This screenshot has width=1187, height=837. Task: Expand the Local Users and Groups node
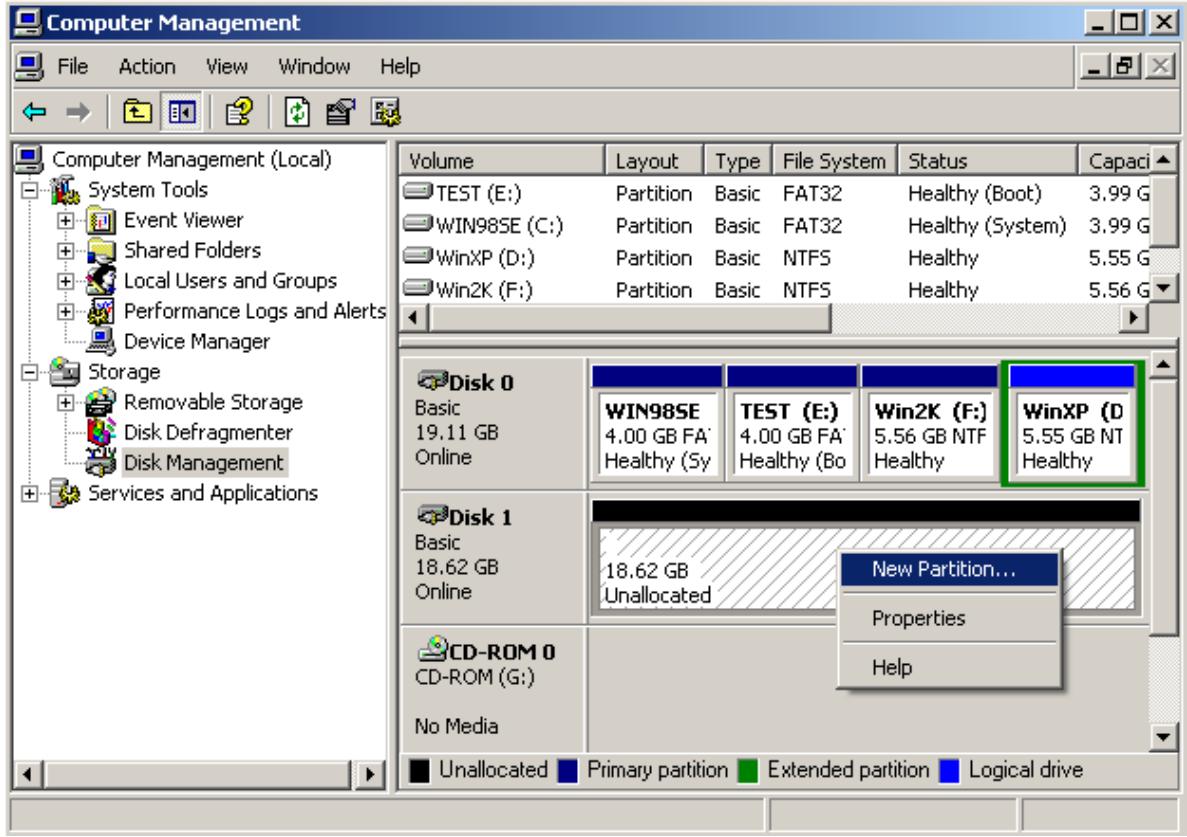point(65,281)
